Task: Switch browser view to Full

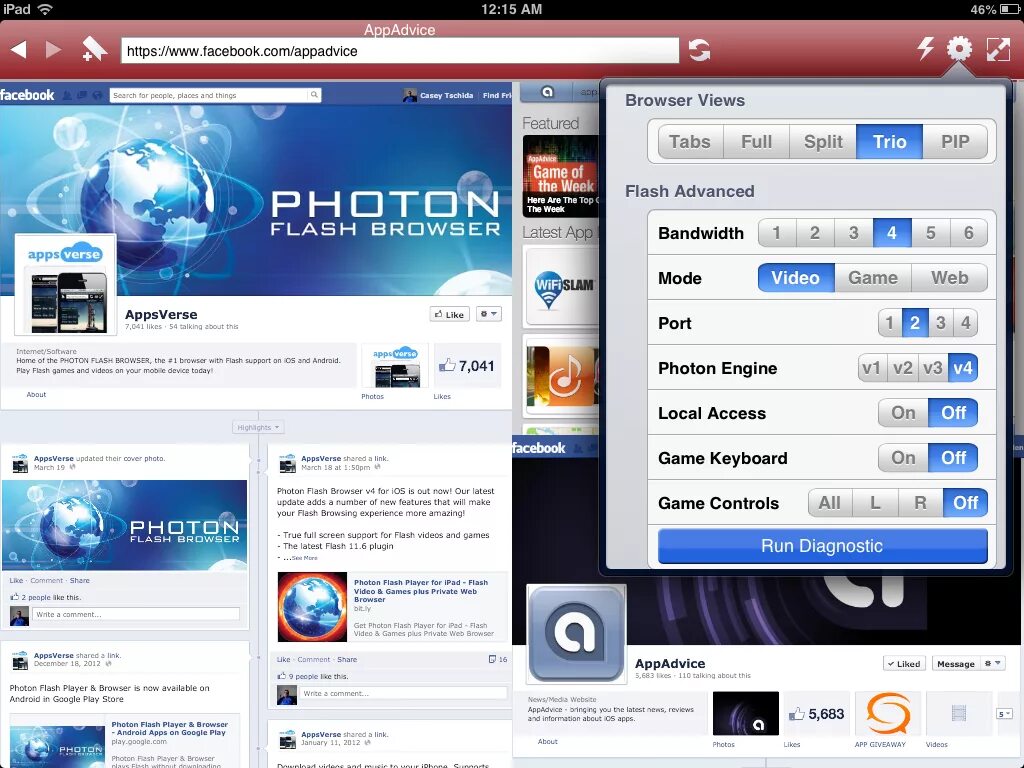Action: coord(756,142)
